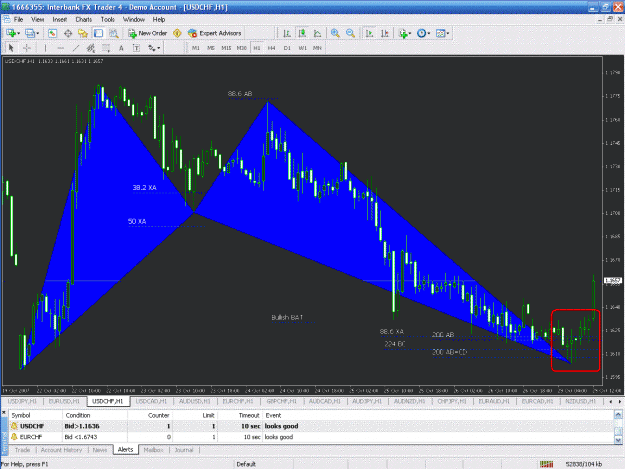Switch chart to M15 timeframe
625x469 pixels.
click(x=226, y=48)
